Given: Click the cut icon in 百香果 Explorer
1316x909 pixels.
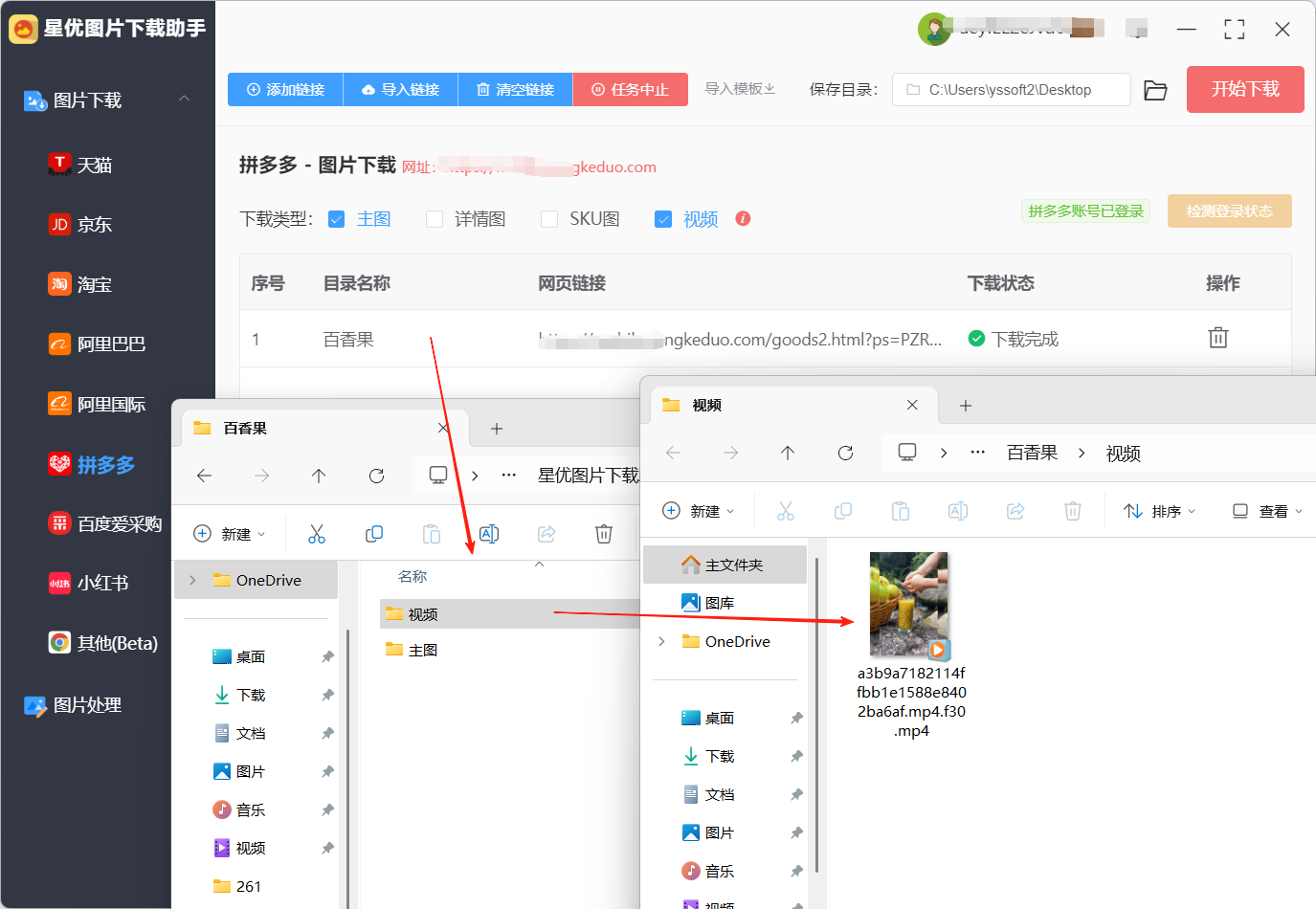Looking at the screenshot, I should tap(317, 534).
